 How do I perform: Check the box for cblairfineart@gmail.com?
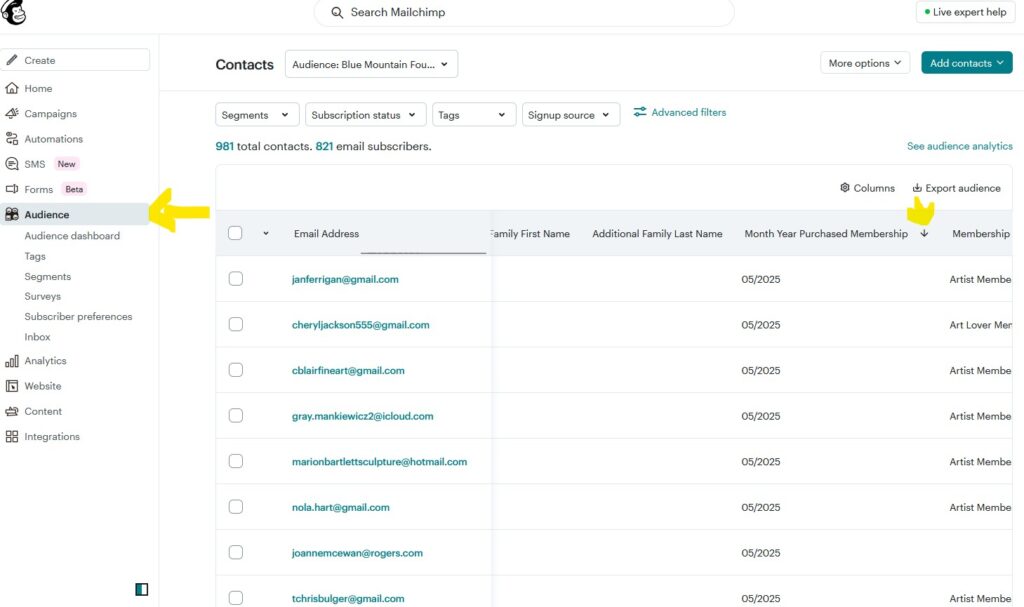[236, 370]
